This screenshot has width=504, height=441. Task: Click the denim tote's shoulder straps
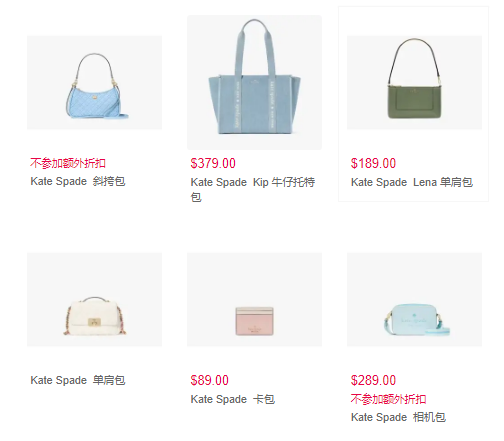(255, 47)
